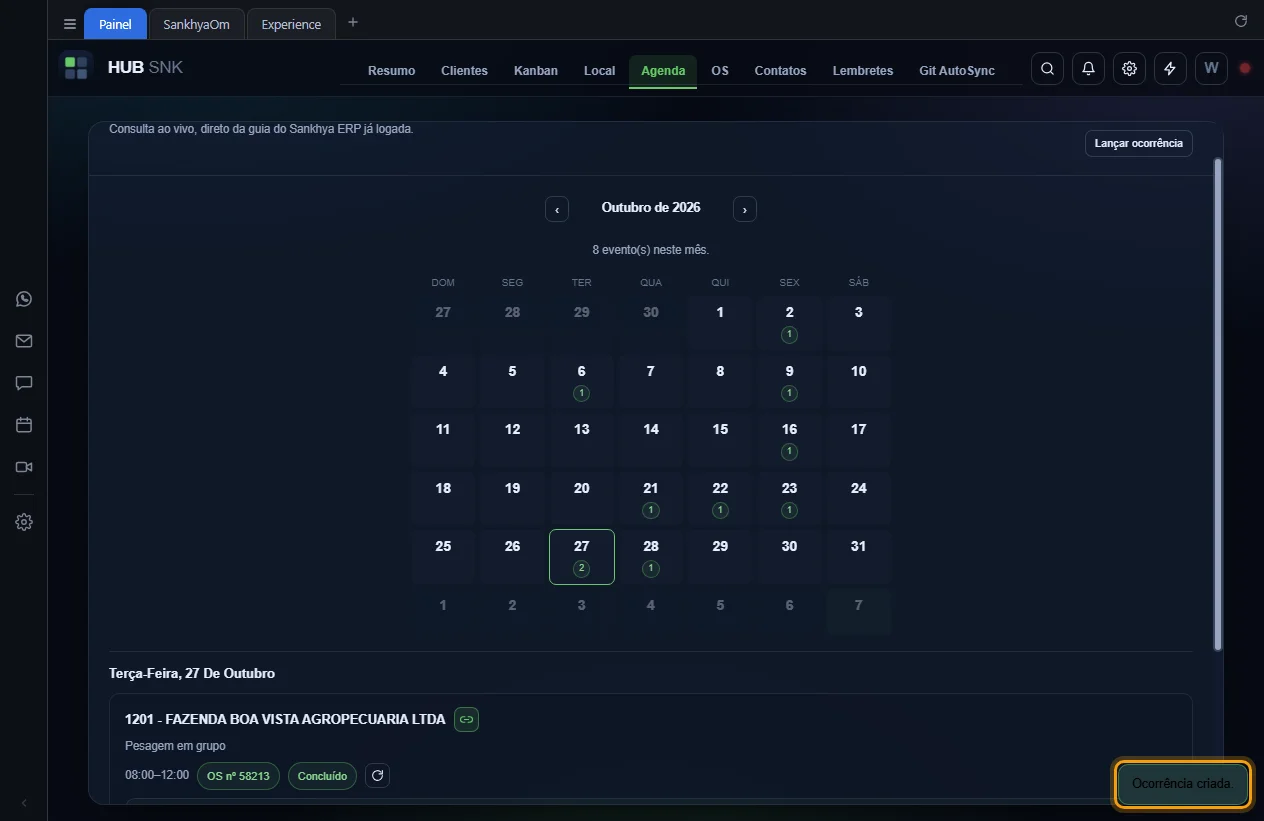
Task: Open the calendar sidebar icon
Action: 24,425
